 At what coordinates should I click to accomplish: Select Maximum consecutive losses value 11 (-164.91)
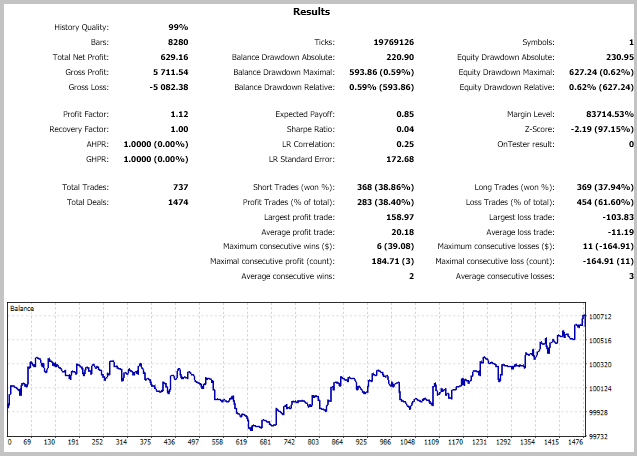click(608, 246)
